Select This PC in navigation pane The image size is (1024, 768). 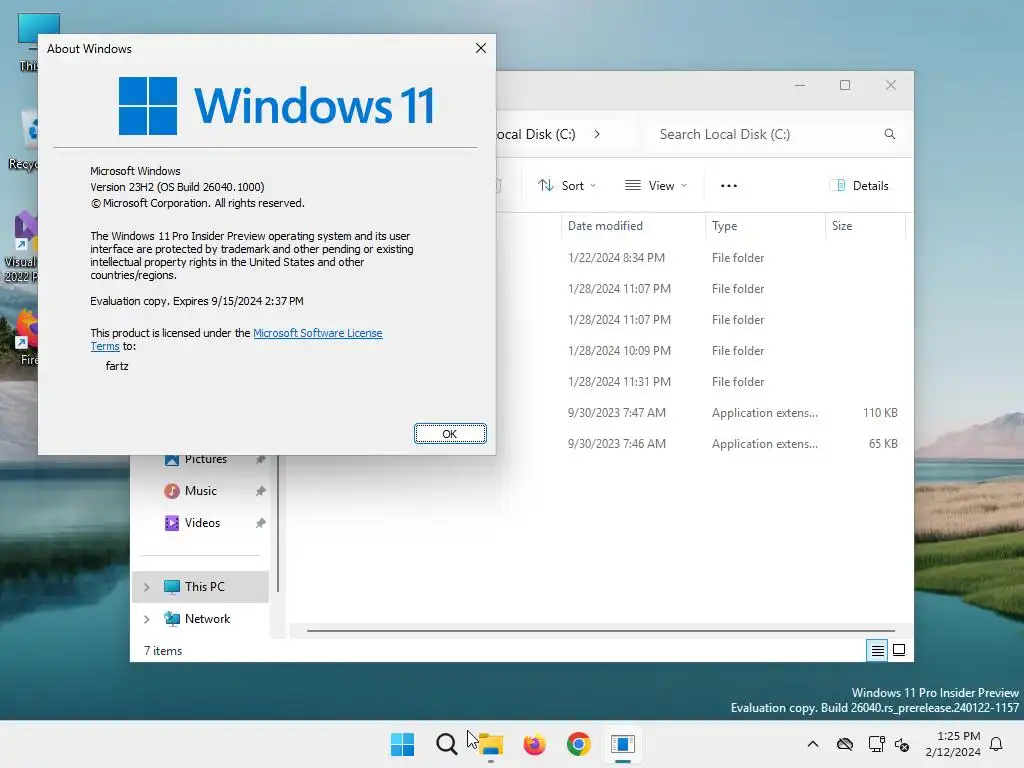(200, 587)
